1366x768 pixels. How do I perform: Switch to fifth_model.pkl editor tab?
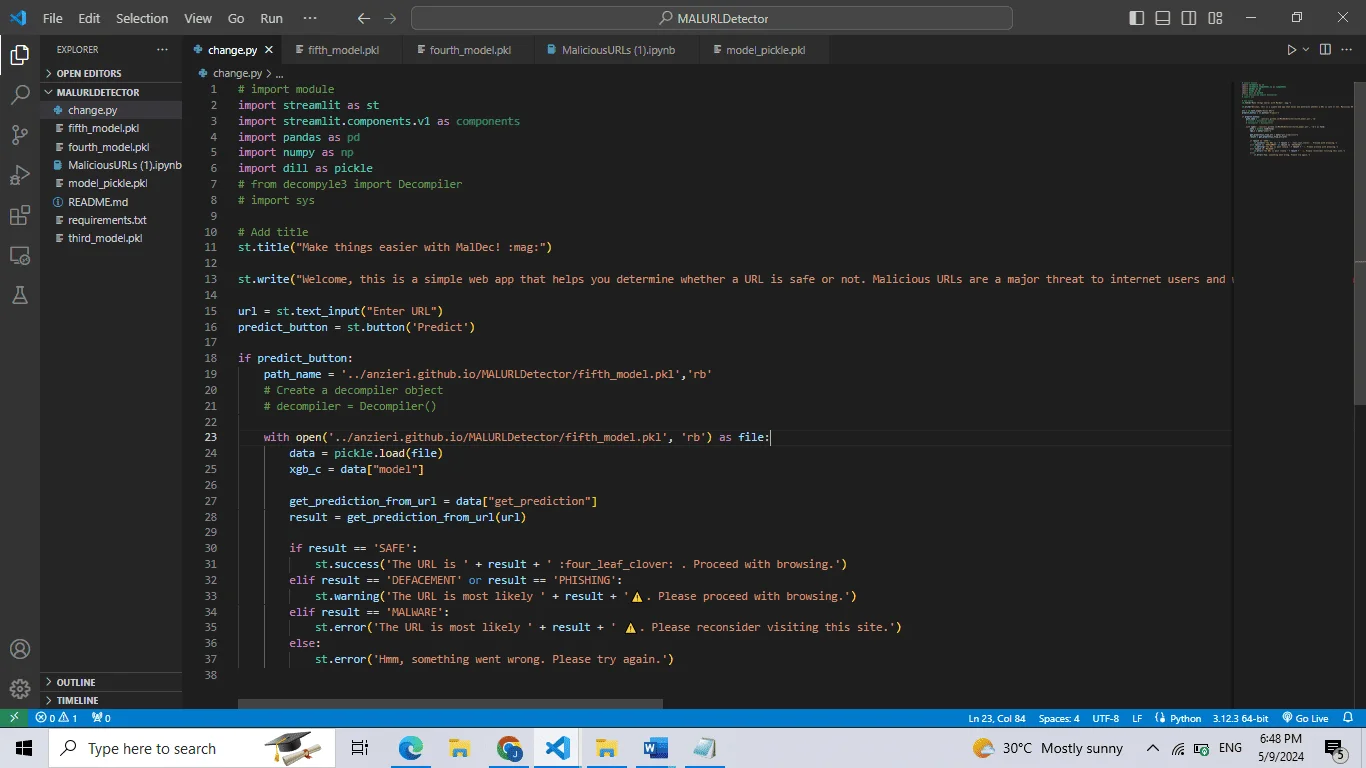coord(341,50)
